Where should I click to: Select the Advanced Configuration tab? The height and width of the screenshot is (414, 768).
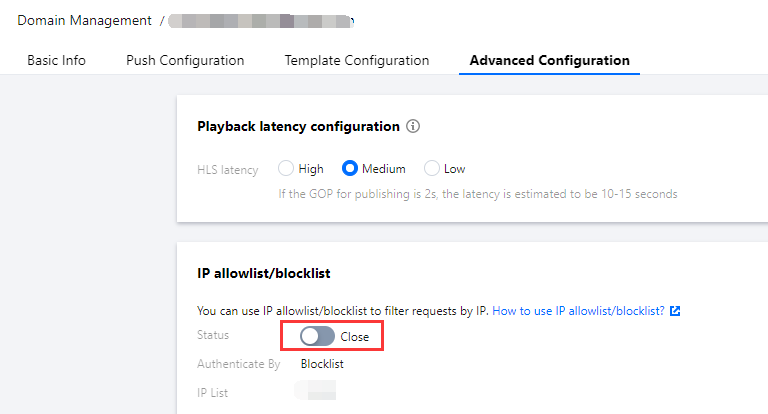pos(550,60)
